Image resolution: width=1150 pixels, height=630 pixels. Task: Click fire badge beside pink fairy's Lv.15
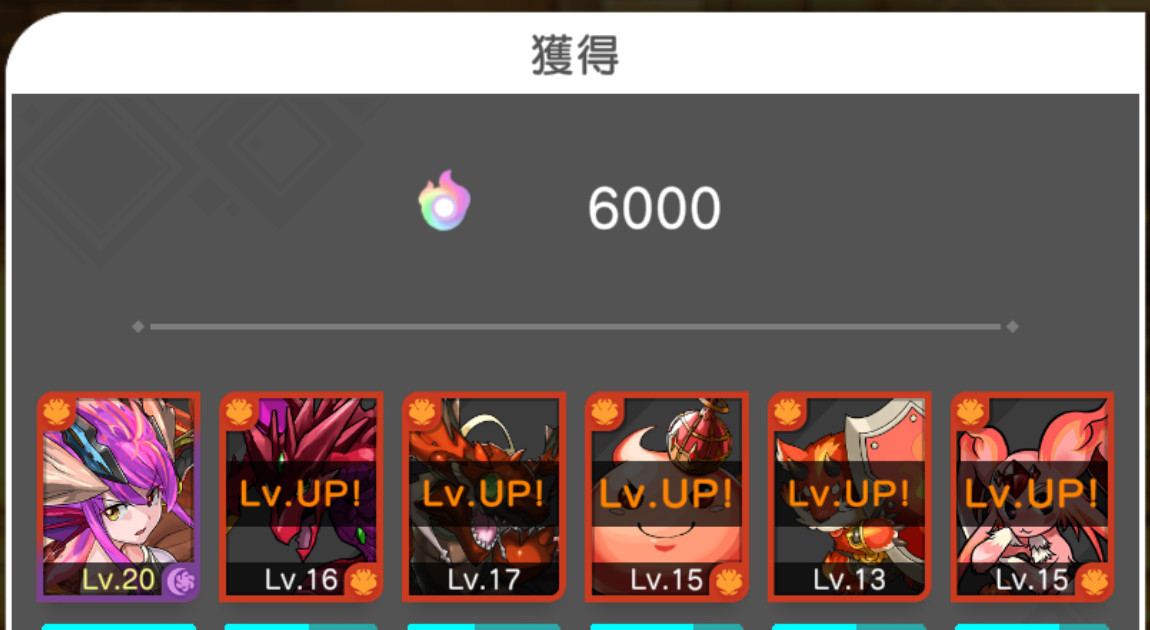tap(1094, 582)
